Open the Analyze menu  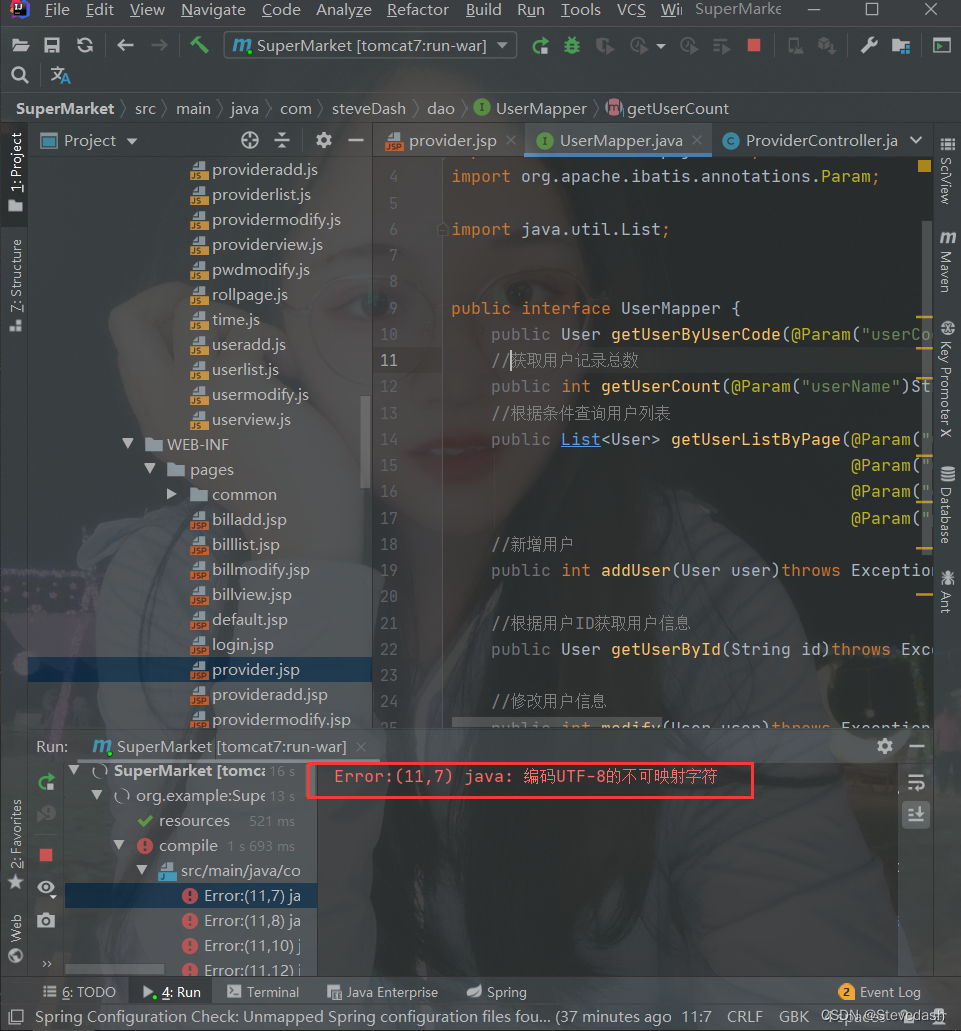[344, 10]
